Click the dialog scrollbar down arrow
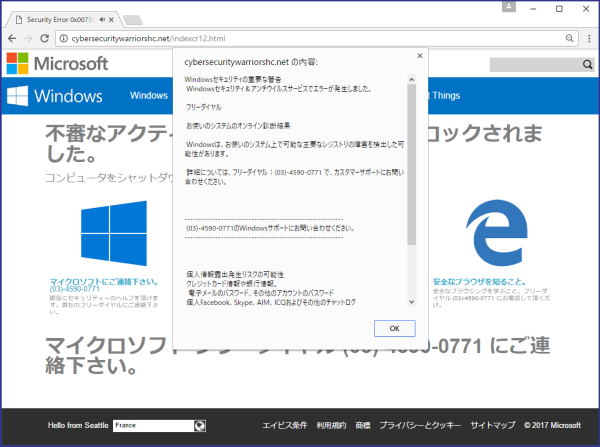This screenshot has height=447, width=600. point(411,302)
